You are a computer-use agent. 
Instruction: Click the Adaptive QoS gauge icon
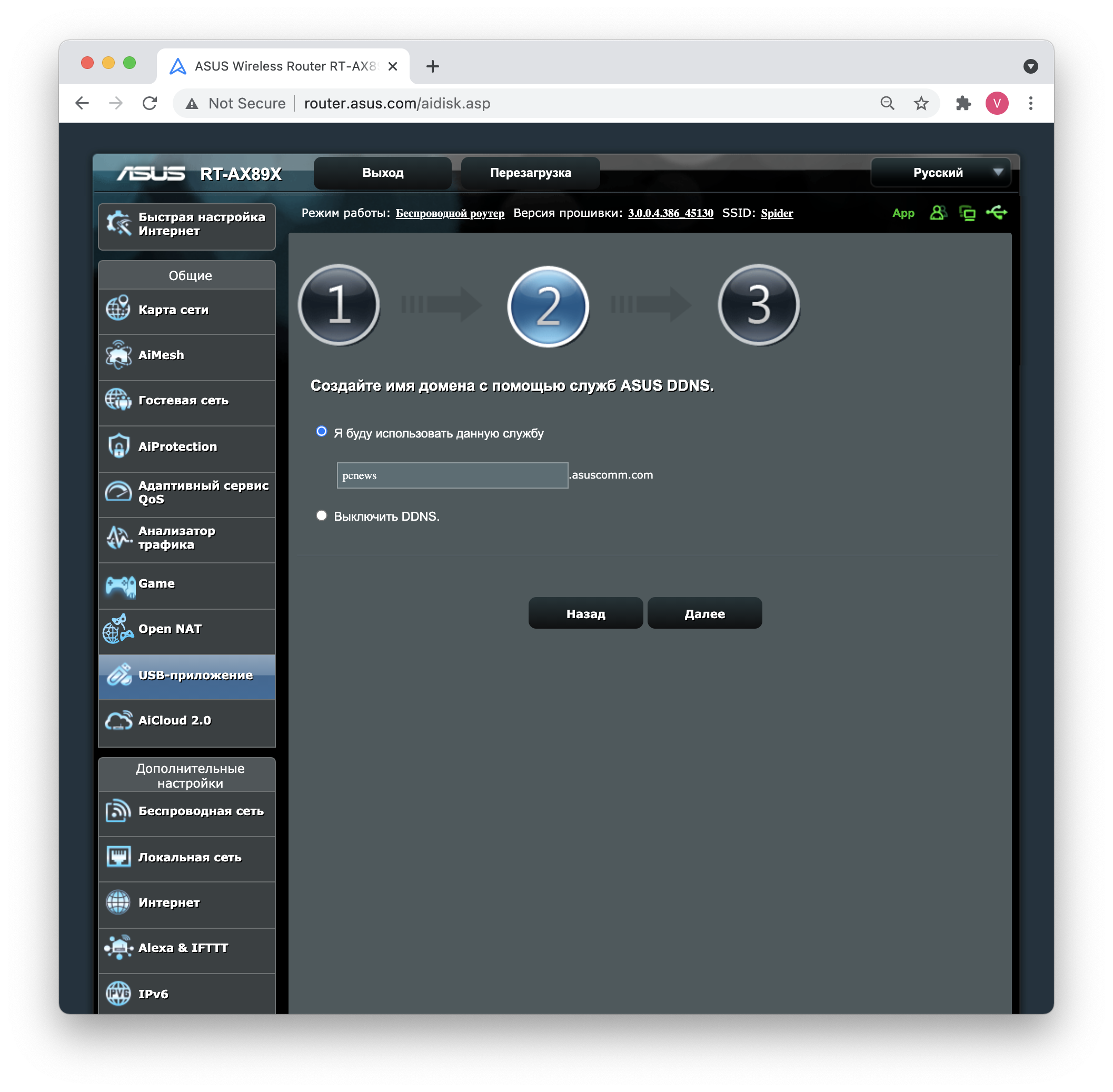click(x=118, y=492)
